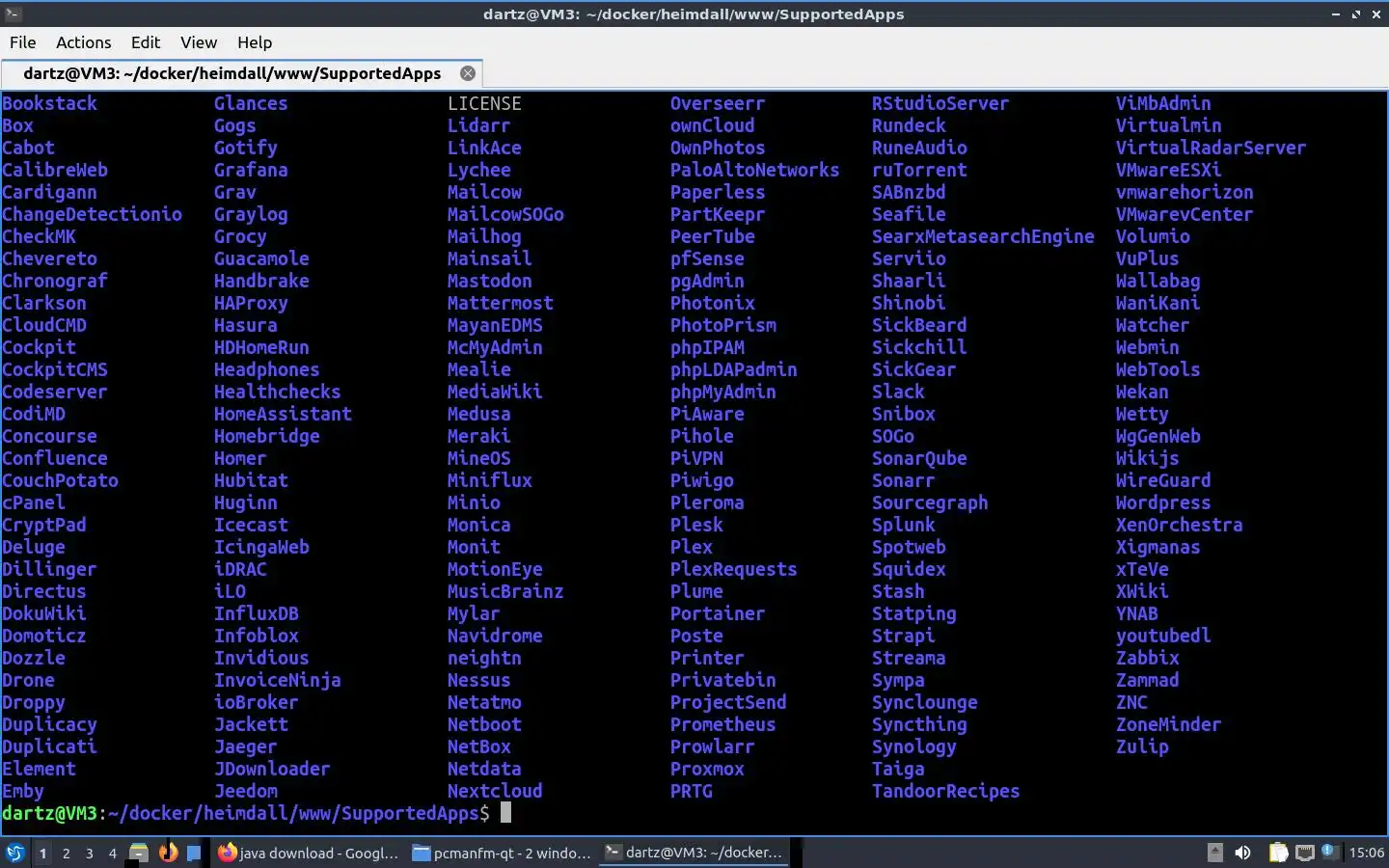Open java download Firefox taskbar window

coord(308,853)
